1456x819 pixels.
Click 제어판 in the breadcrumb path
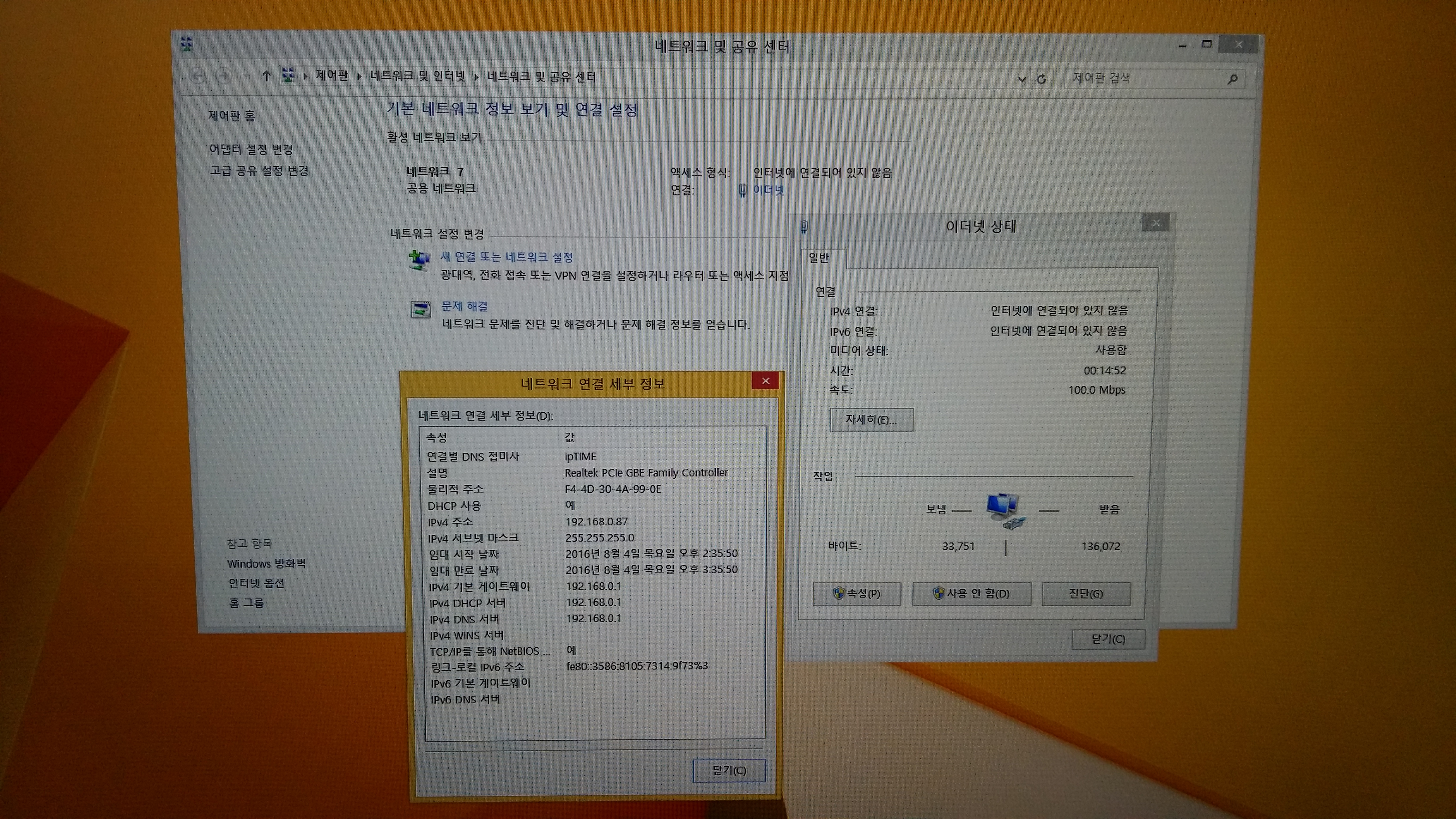pyautogui.click(x=332, y=75)
